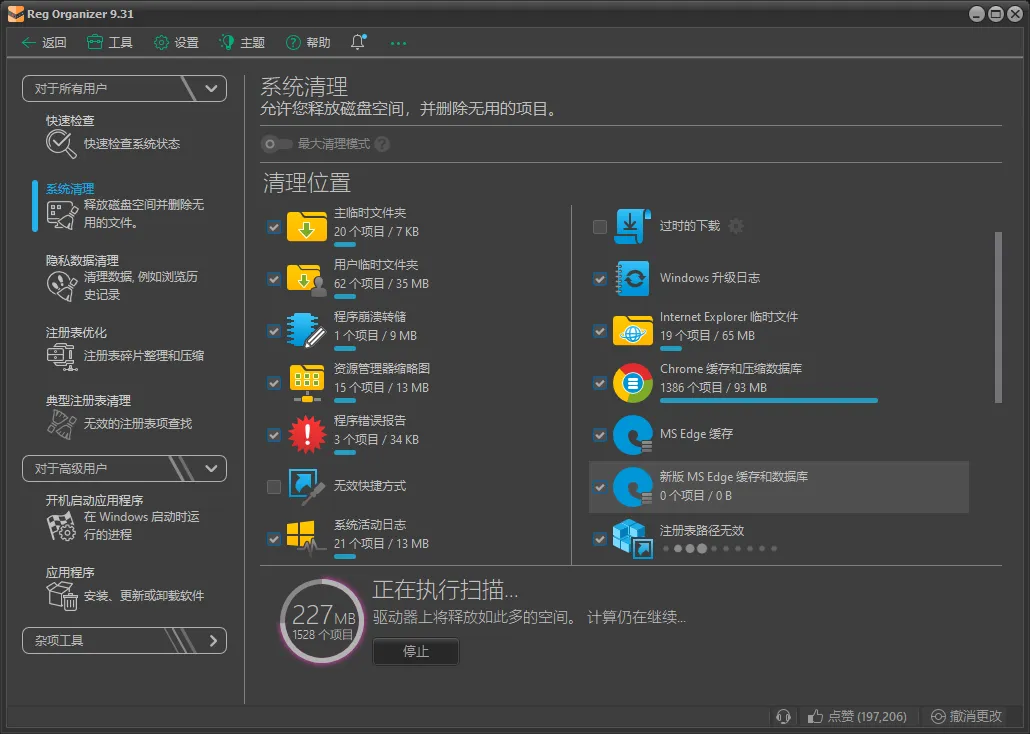The image size is (1030, 734).
Task: Click the 过时的下载 download icon
Action: pos(632,226)
